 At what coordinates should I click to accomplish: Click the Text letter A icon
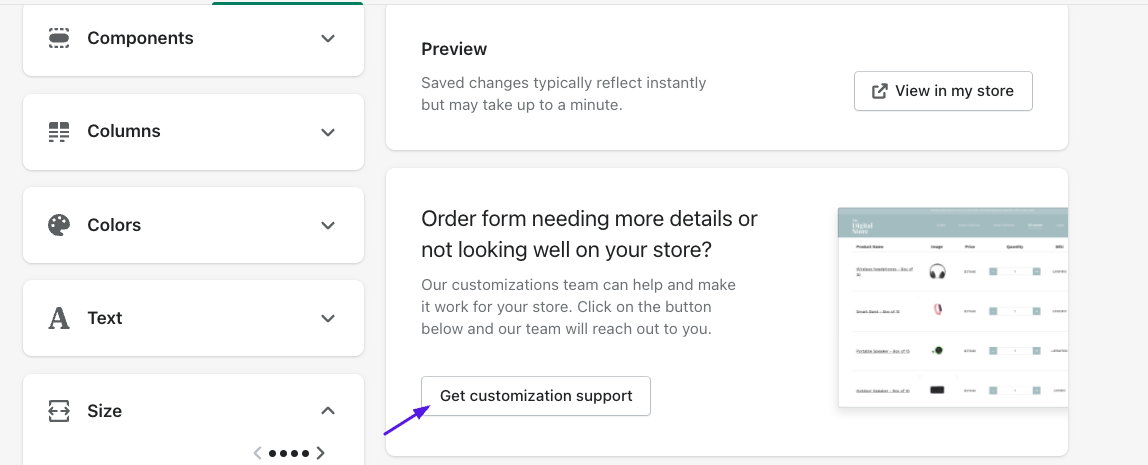click(59, 318)
